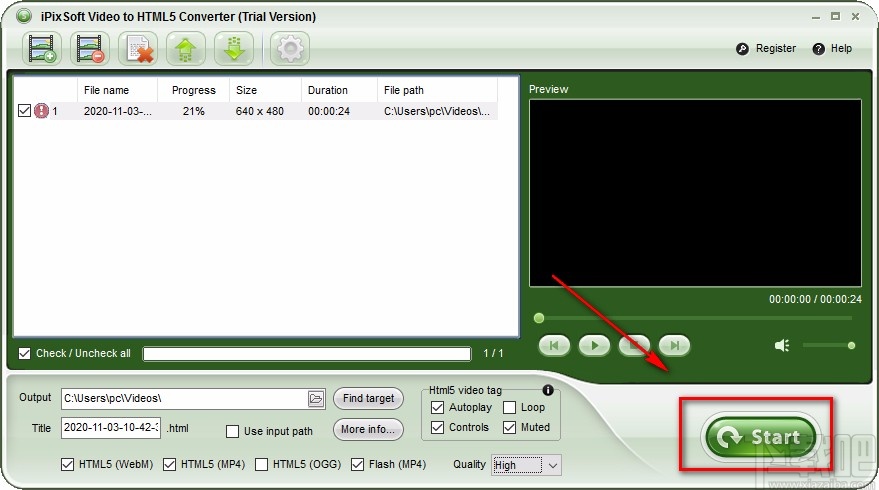Open the Help link
Screen dimensions: 879x490
(841, 49)
